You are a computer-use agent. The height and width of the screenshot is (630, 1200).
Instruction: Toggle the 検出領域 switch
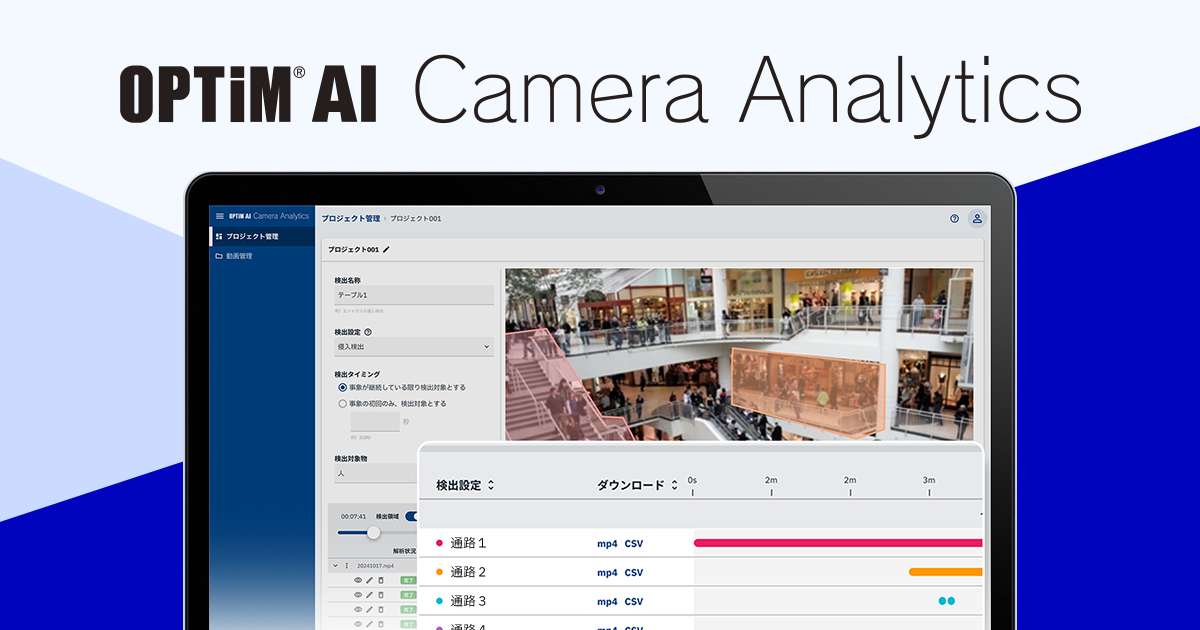(x=412, y=515)
